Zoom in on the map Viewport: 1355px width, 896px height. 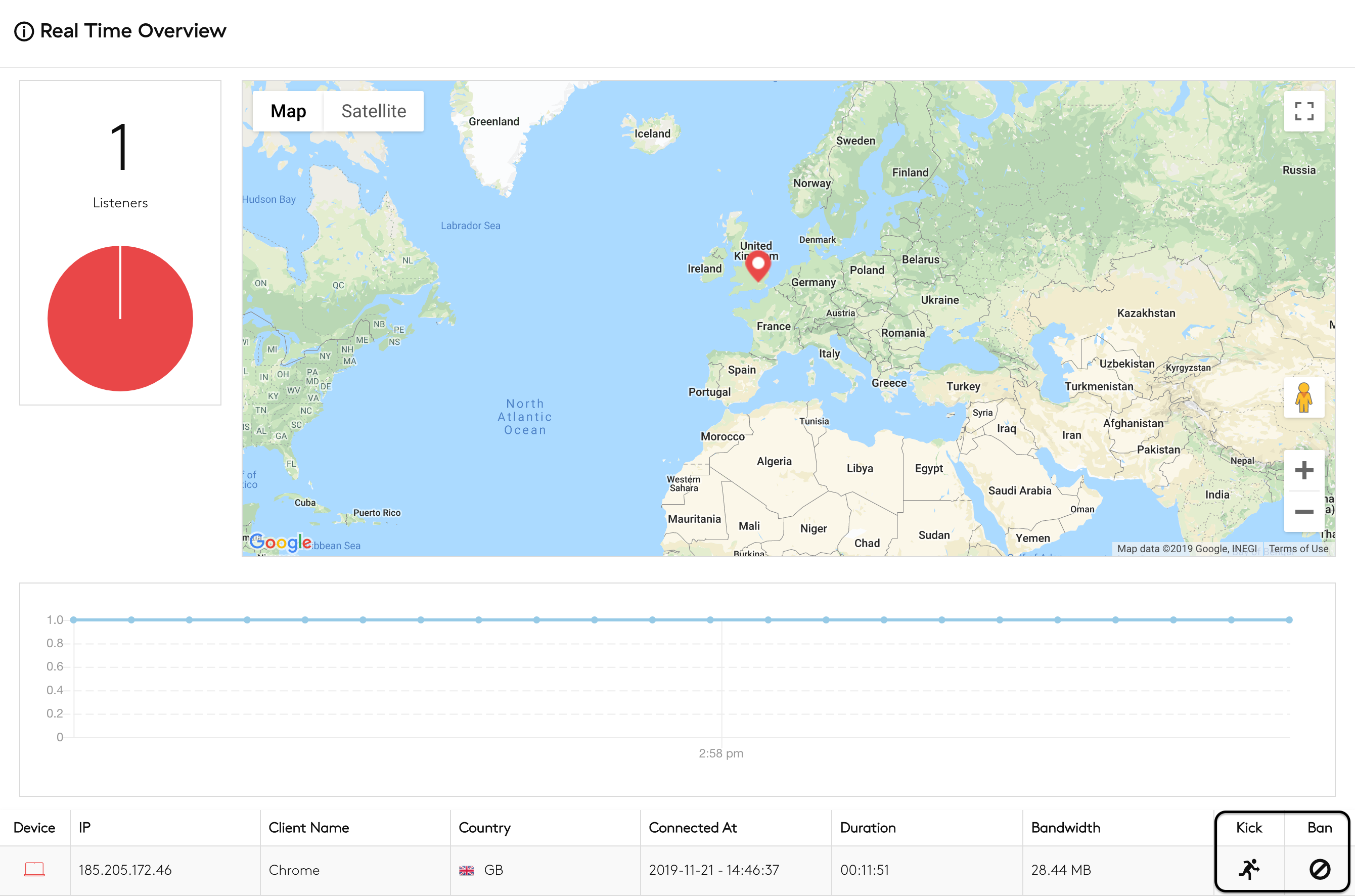[1303, 470]
